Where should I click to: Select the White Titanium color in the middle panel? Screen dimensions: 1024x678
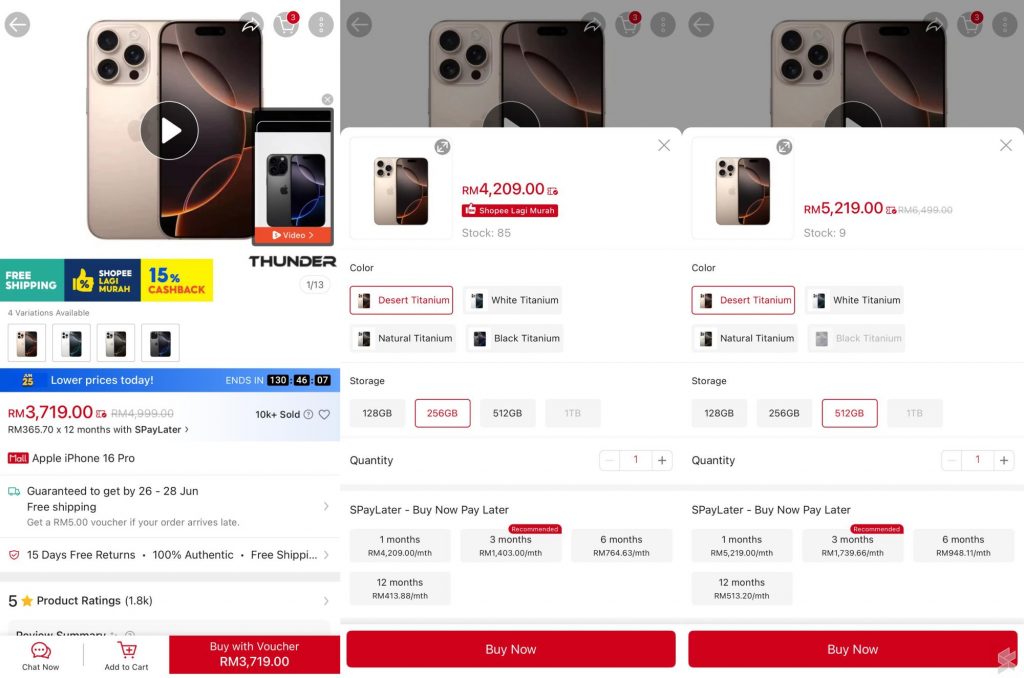(513, 300)
